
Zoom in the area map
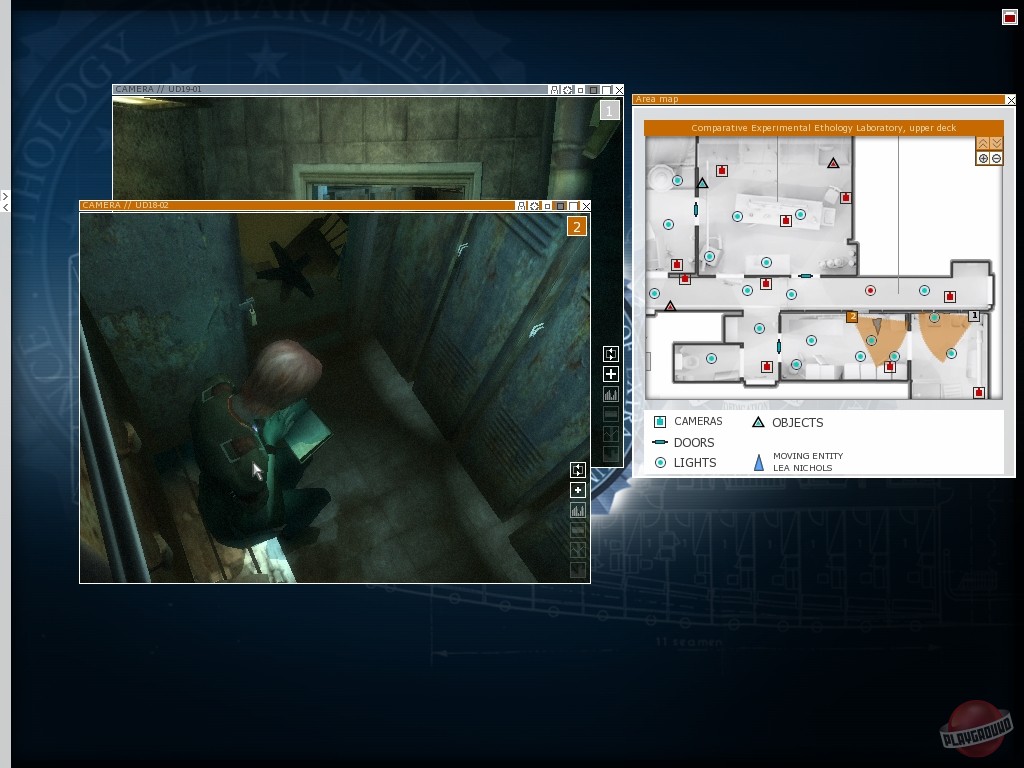(983, 159)
